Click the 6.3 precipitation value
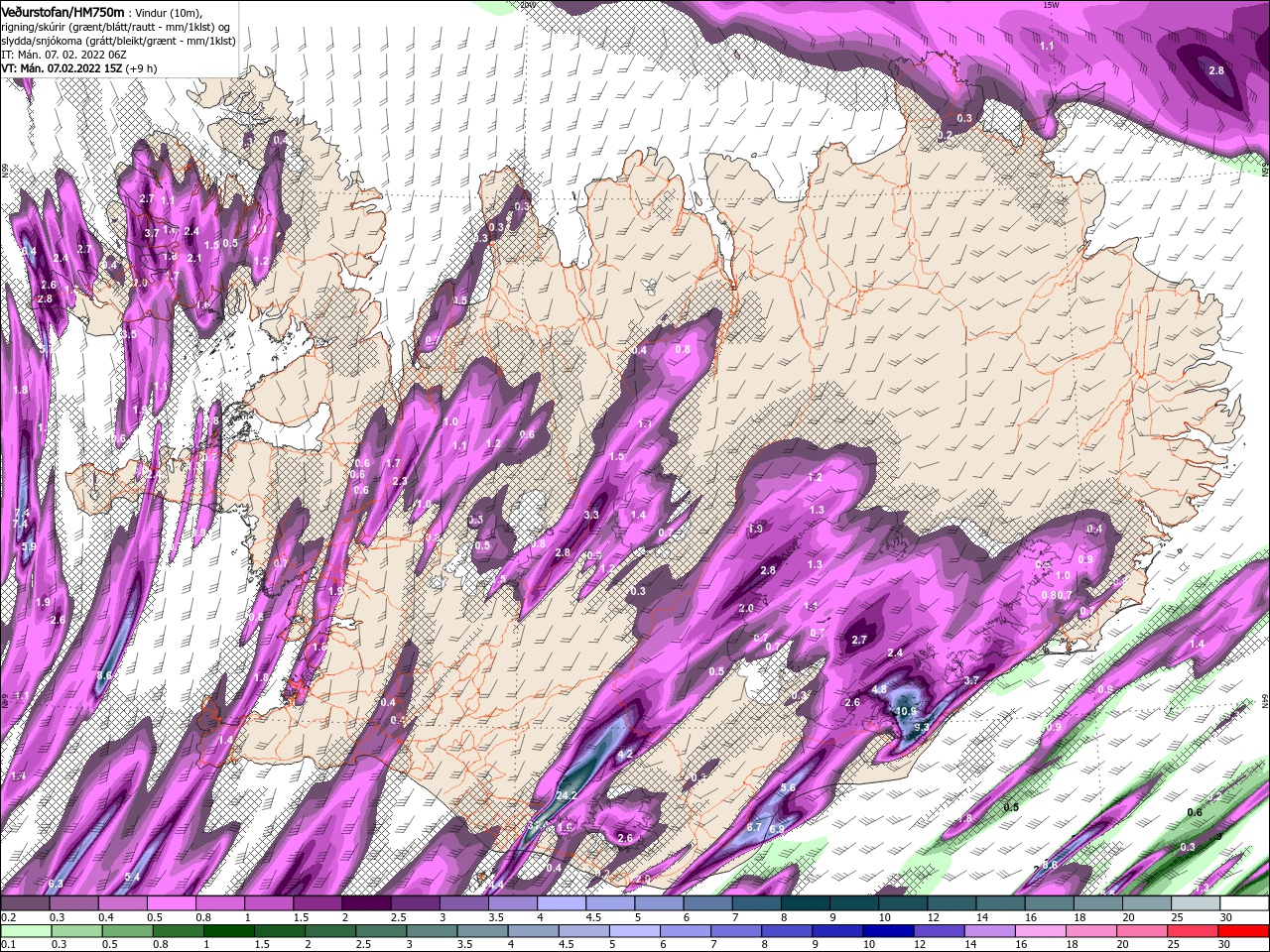 pyautogui.click(x=56, y=884)
